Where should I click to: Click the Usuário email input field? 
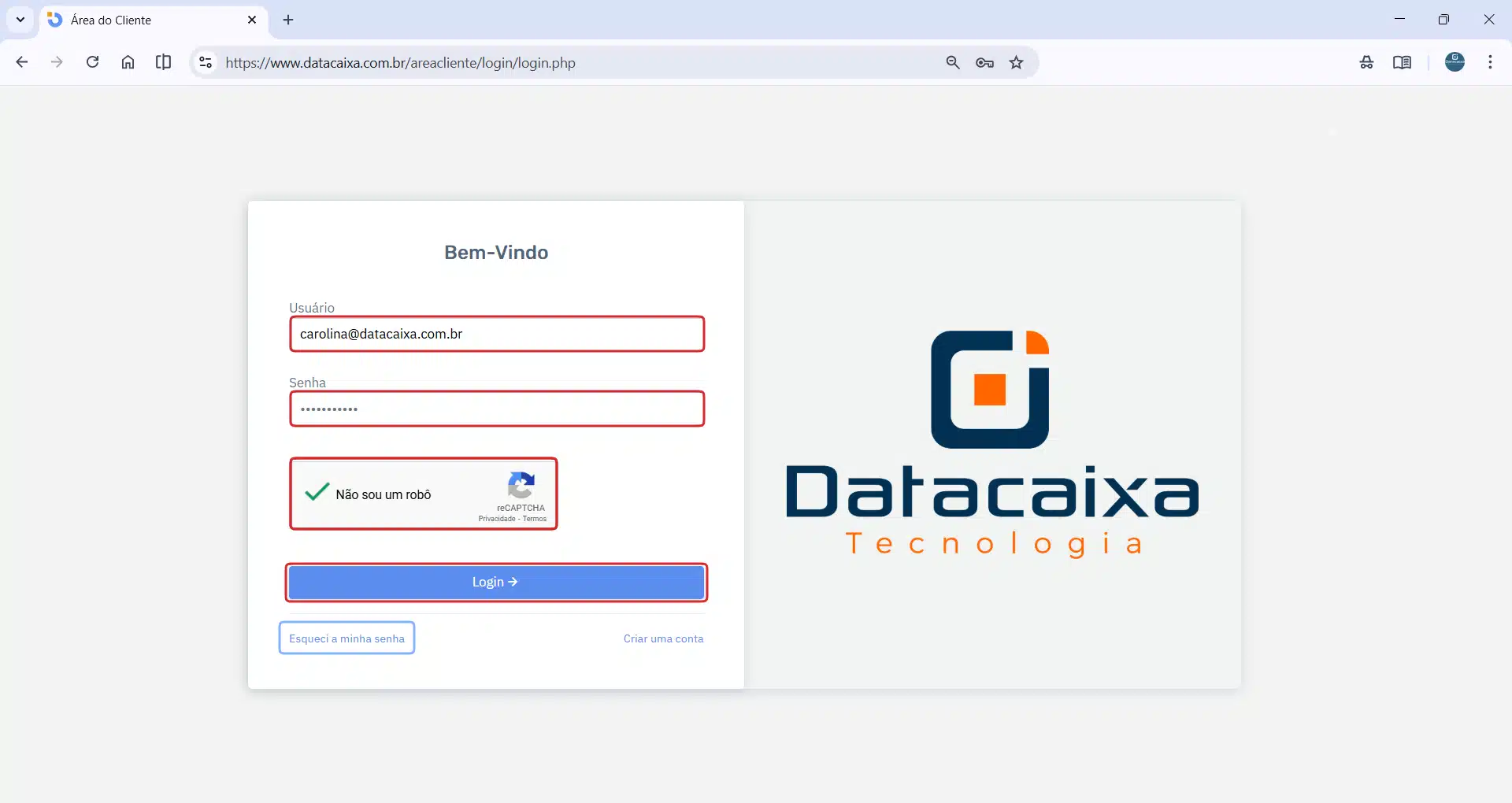497,334
